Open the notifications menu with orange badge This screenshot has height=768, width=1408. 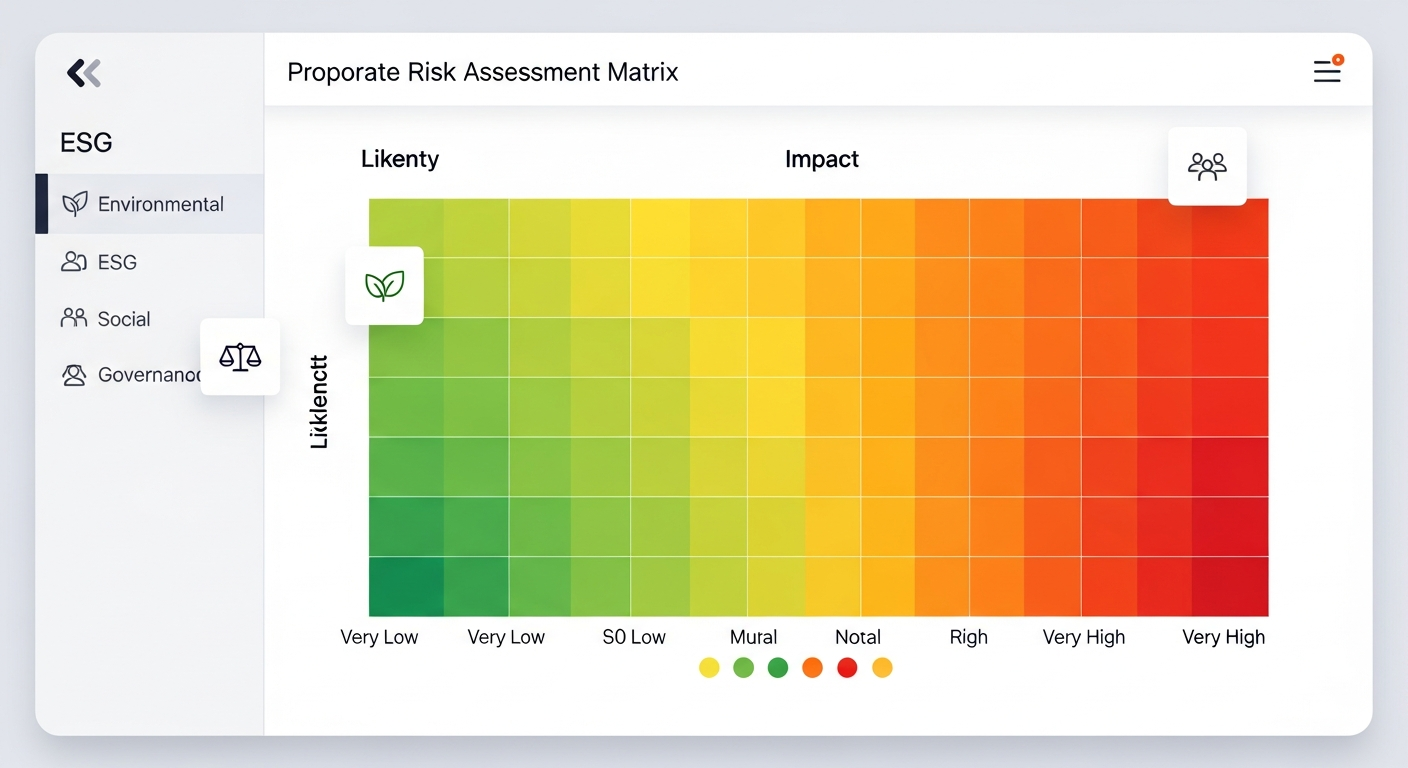1327,71
